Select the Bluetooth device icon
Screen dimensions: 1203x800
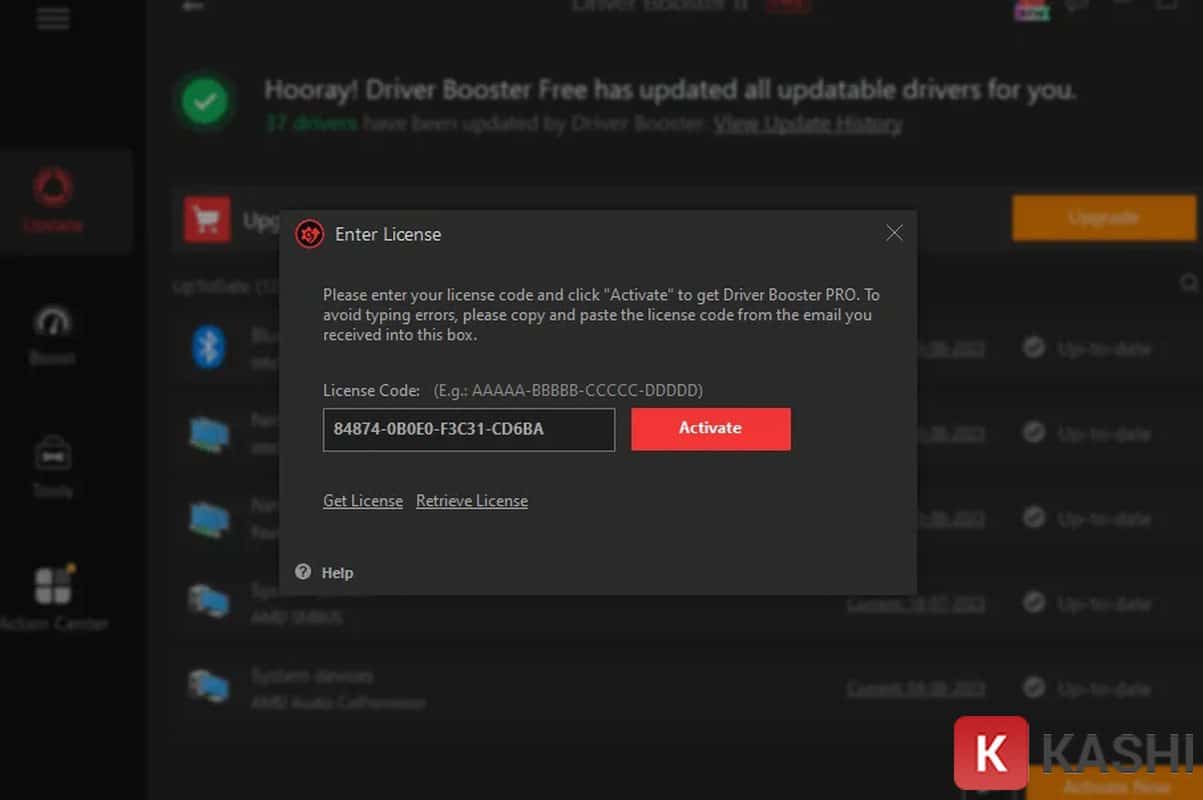[x=207, y=348]
